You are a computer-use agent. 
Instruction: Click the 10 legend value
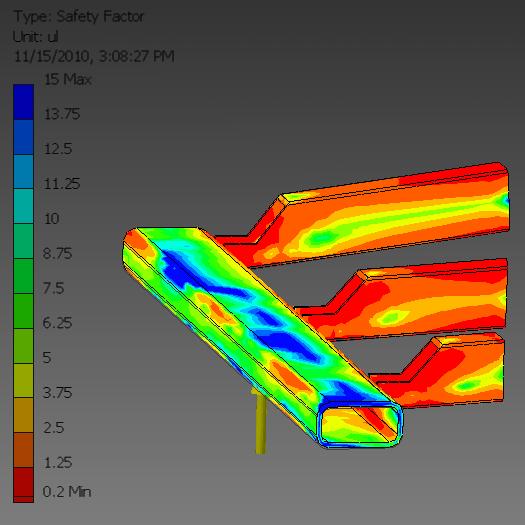pos(52,219)
